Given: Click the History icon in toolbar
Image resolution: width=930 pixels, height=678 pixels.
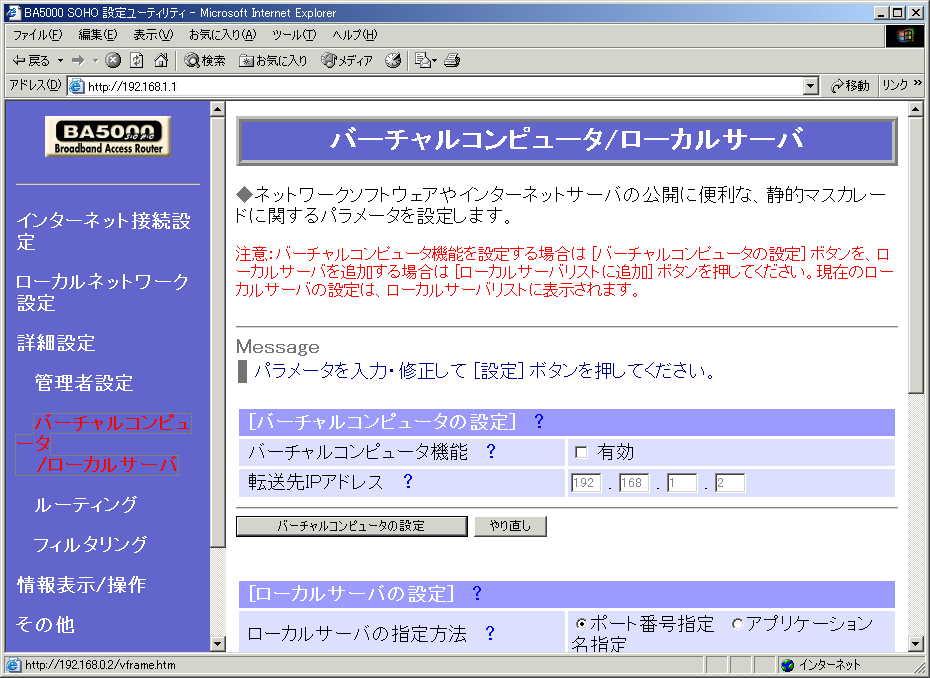Looking at the screenshot, I should [x=393, y=61].
